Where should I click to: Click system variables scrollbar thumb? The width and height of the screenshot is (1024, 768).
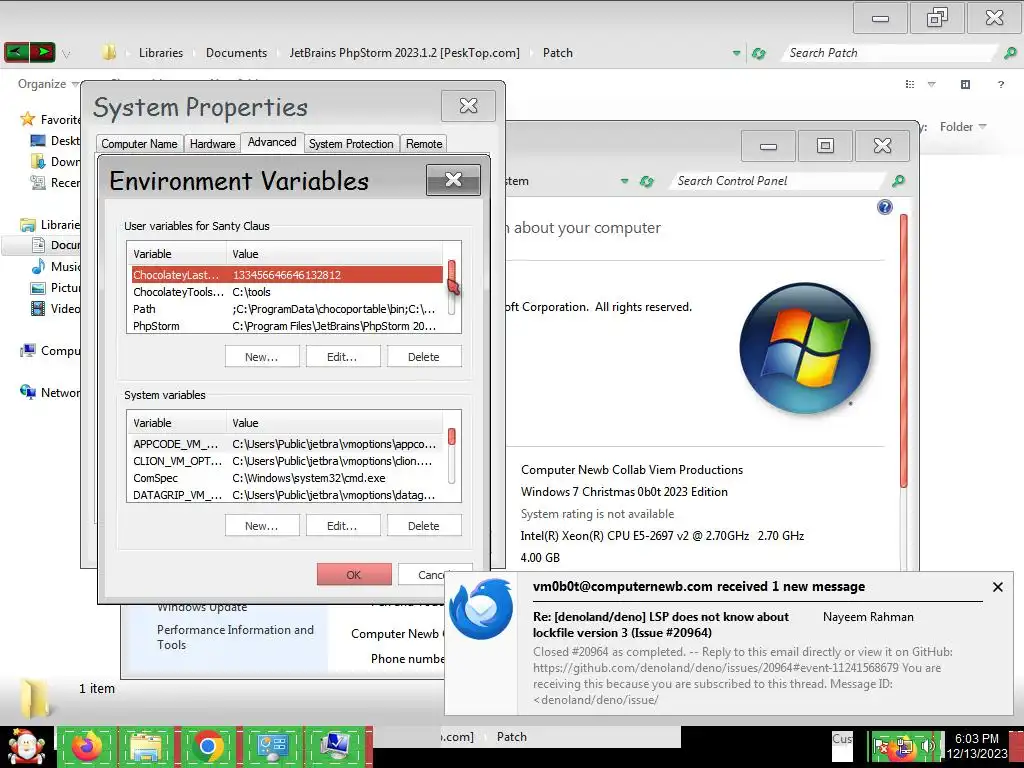(451, 437)
